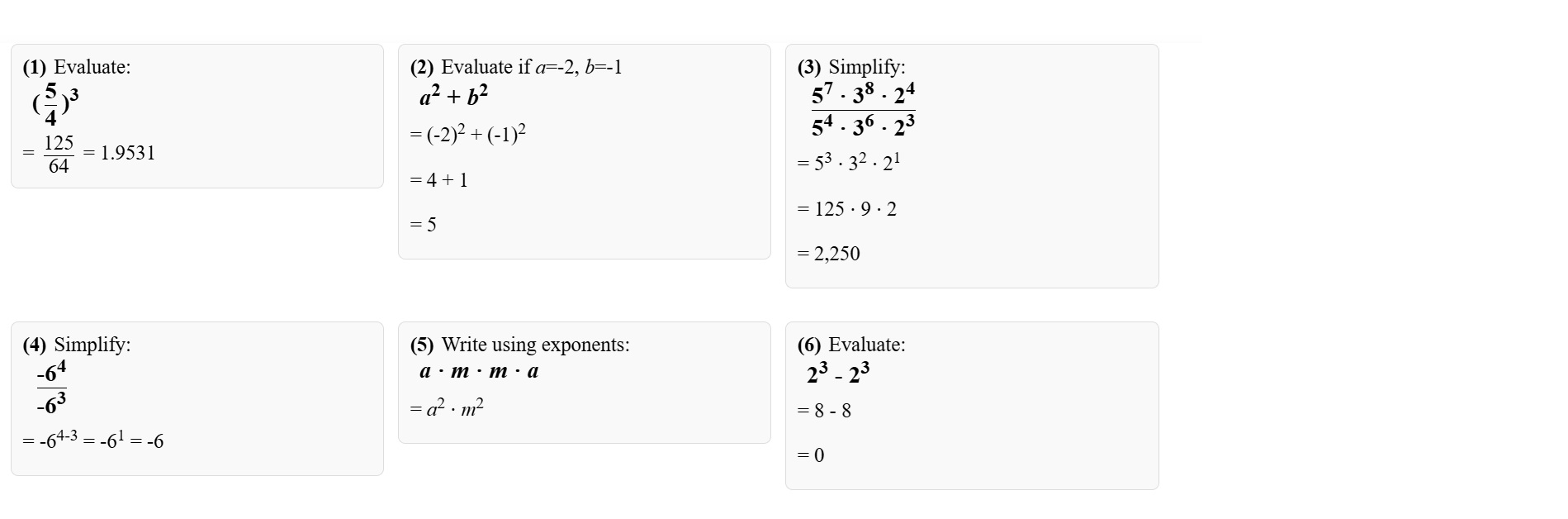Click the a² + b² expression

tap(453, 97)
